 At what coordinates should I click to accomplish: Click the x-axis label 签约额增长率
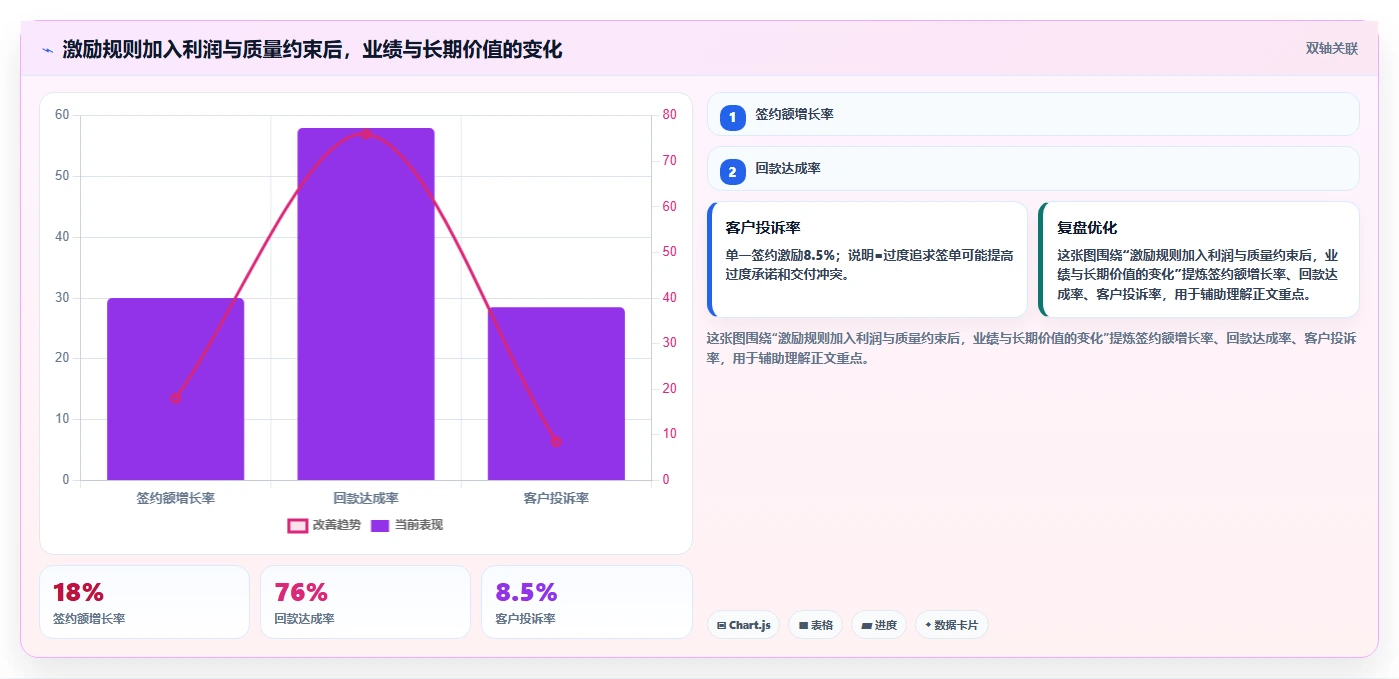click(x=176, y=498)
